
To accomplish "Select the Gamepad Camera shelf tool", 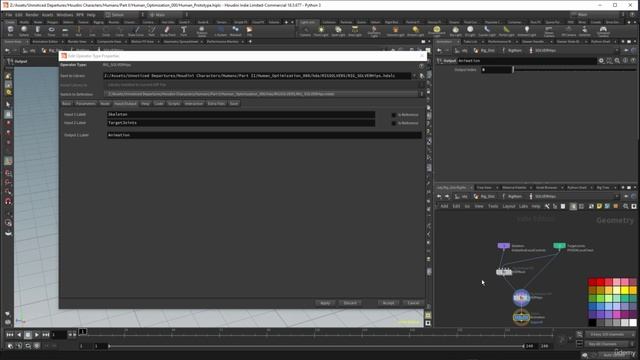I will pos(603,31).
